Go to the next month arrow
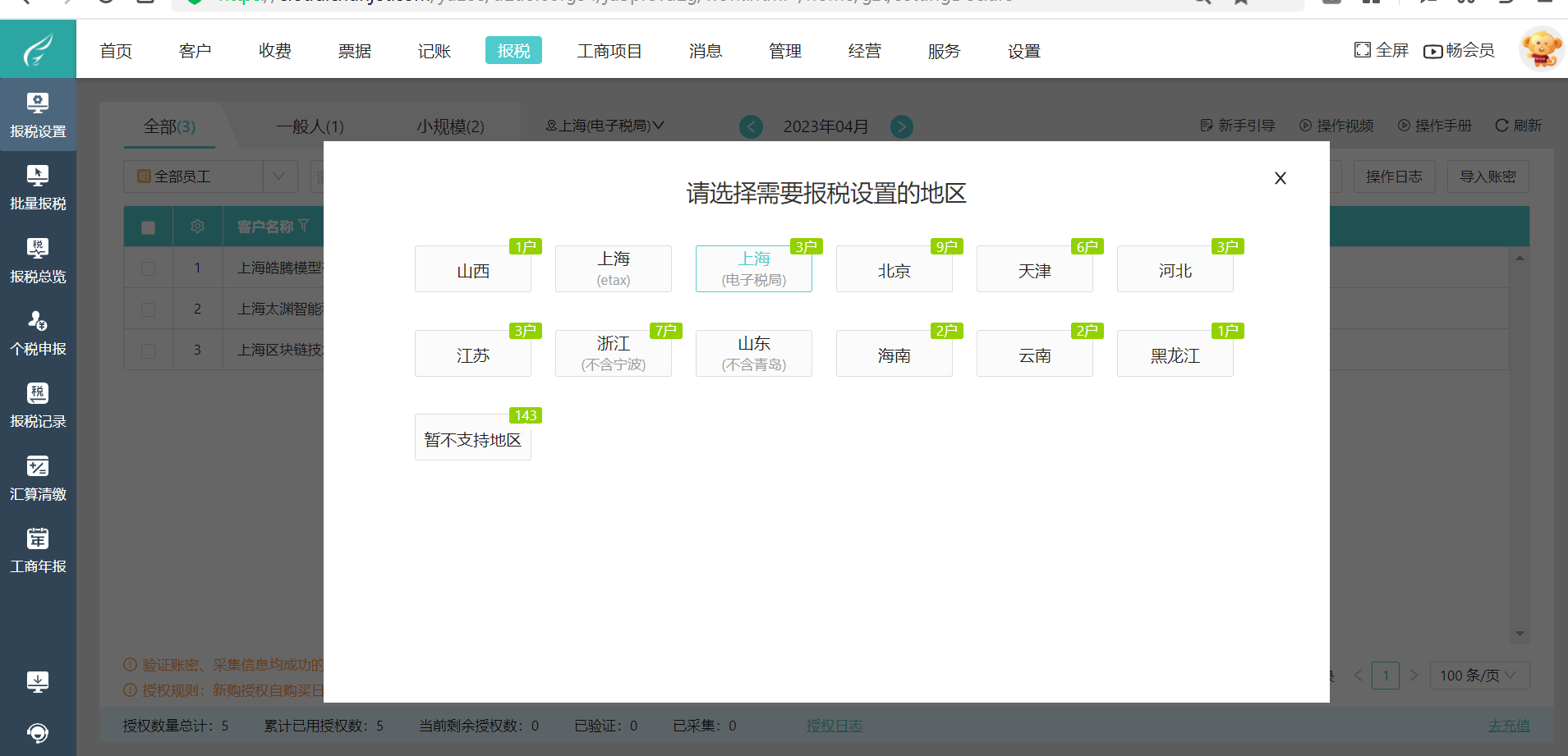The image size is (1568, 756). (x=901, y=126)
